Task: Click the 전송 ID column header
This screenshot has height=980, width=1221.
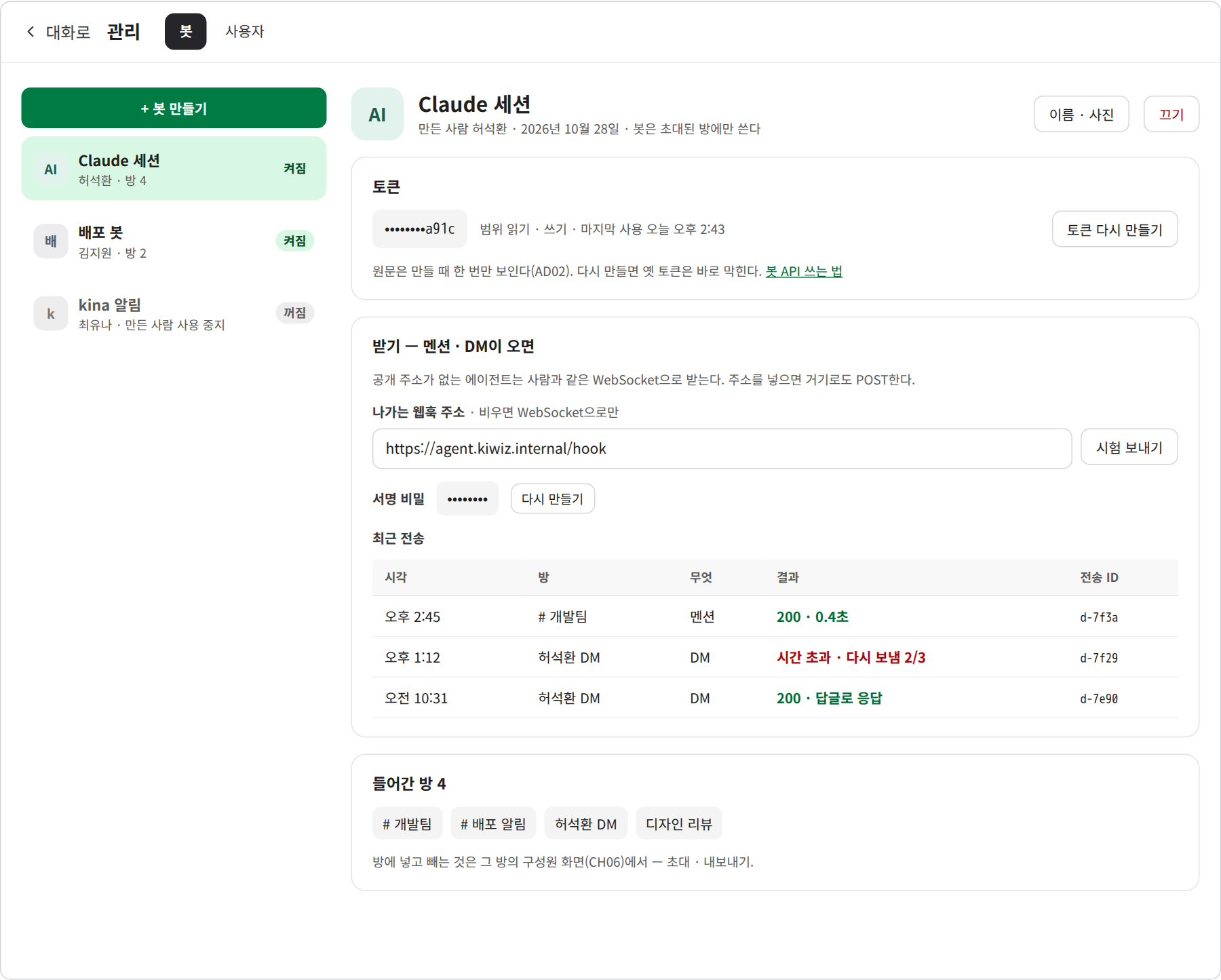Action: (x=1099, y=577)
